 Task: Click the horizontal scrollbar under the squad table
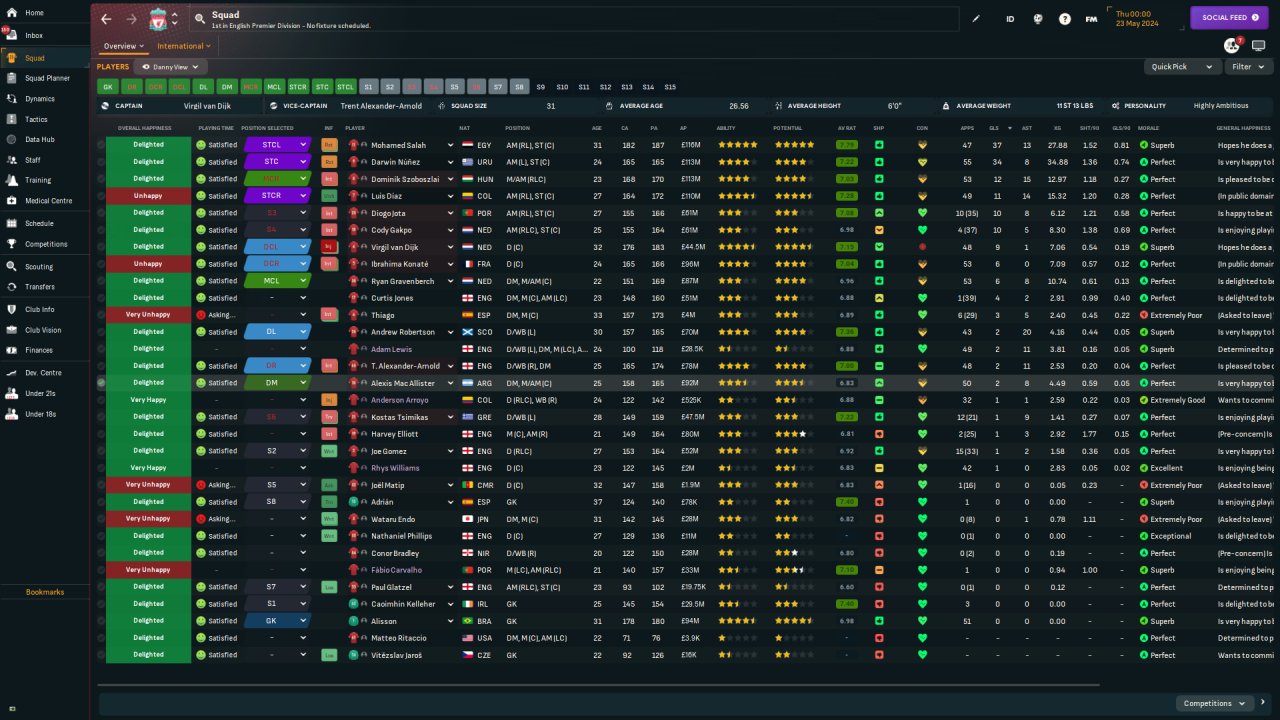(x=599, y=685)
